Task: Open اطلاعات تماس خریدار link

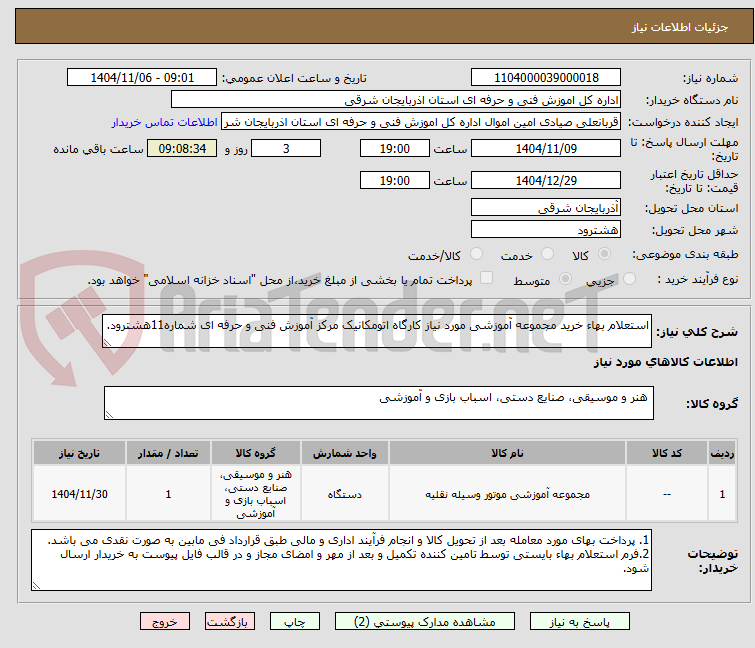Action: point(165,122)
